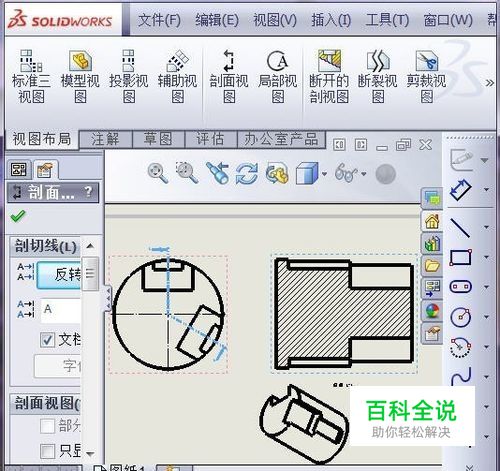Open the Line tool dropdown arrow

pyautogui.click(x=486, y=227)
